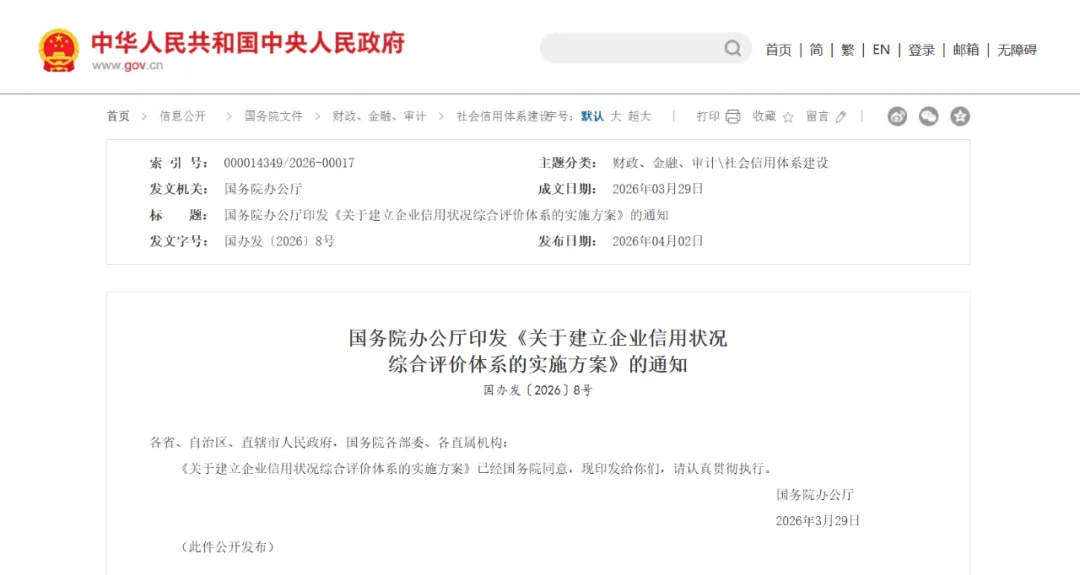Click the salutation line 各省、自治区
Viewport: 1080px width, 575px height.
coord(329,443)
